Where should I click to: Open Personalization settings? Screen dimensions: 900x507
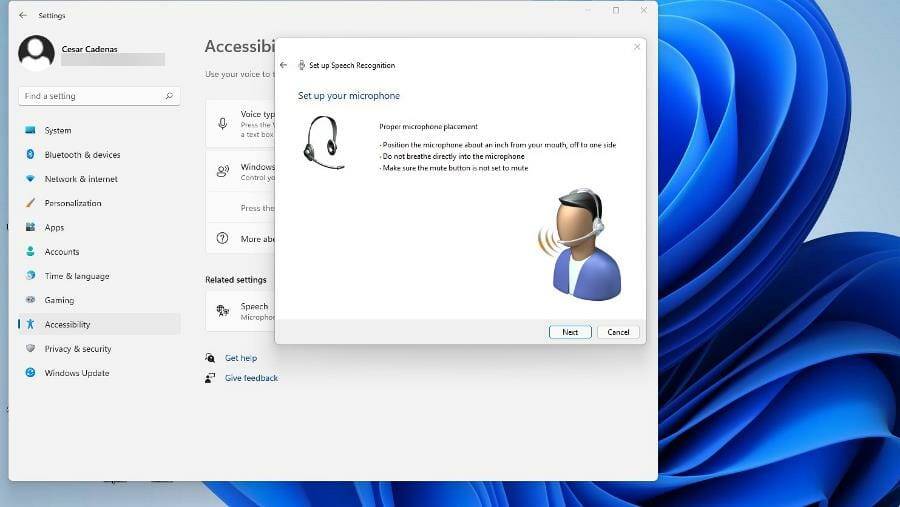coord(99,203)
